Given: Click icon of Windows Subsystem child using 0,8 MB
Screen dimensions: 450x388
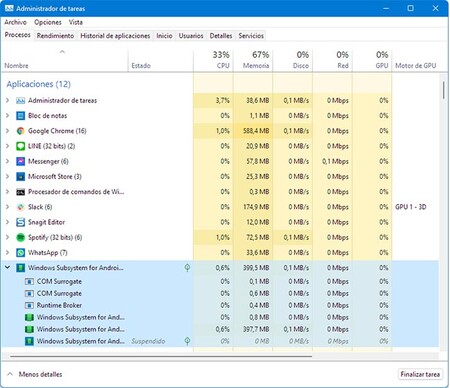Looking at the screenshot, I should click(x=29, y=317).
